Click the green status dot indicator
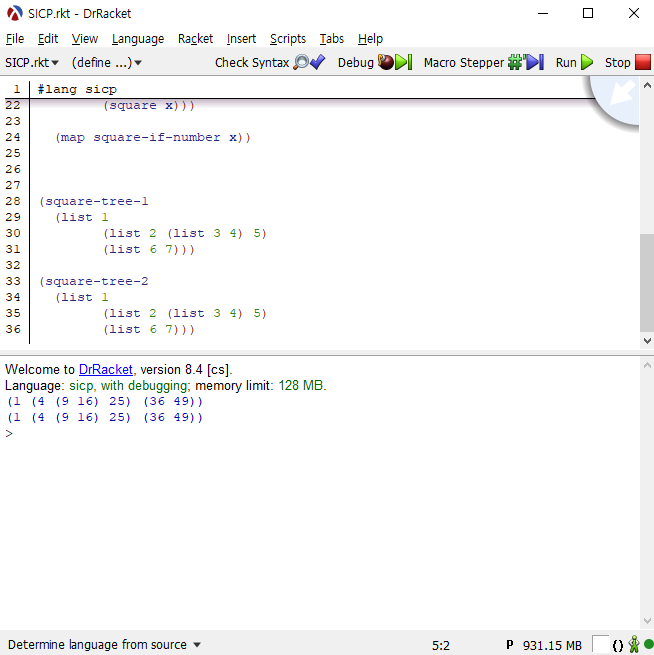Screen dimensions: 654x655 (x=648, y=645)
